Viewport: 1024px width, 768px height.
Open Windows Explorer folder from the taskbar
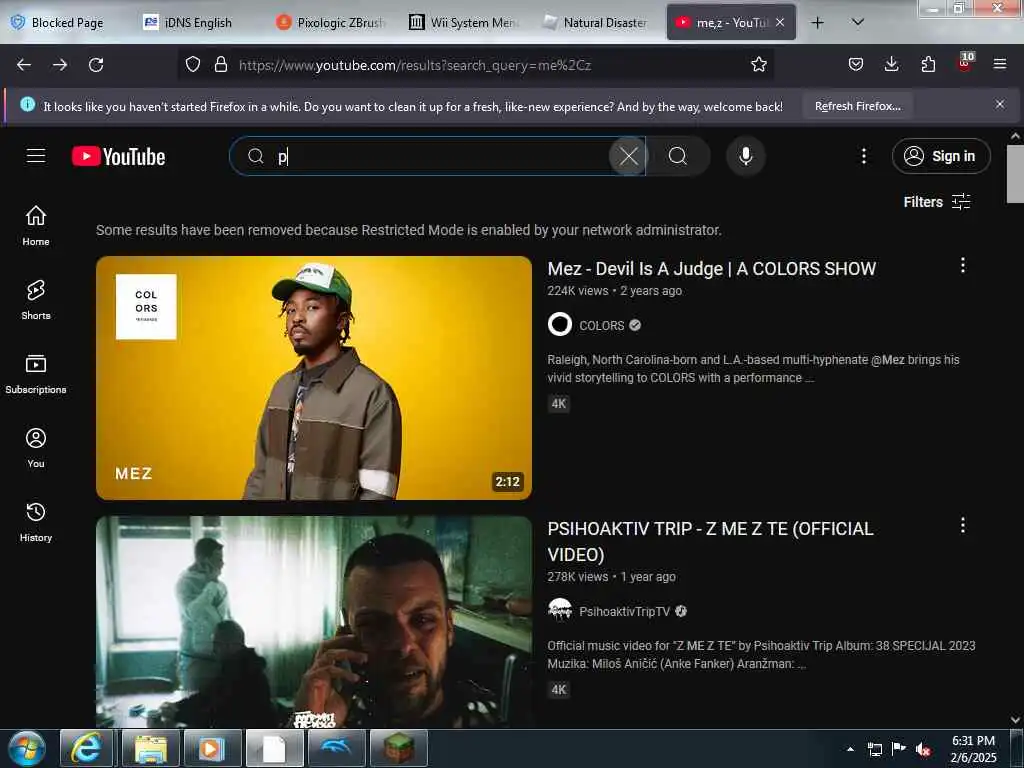coord(150,748)
